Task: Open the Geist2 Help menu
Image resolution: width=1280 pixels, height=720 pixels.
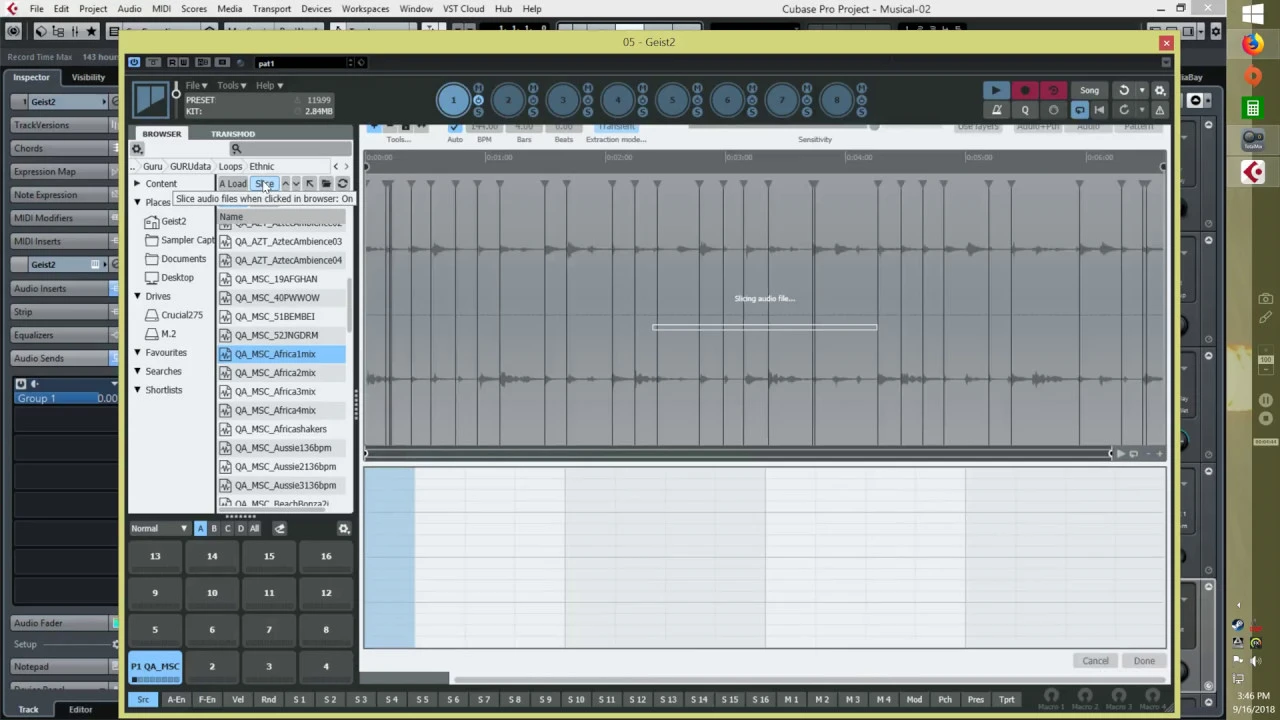Action: 269,86
